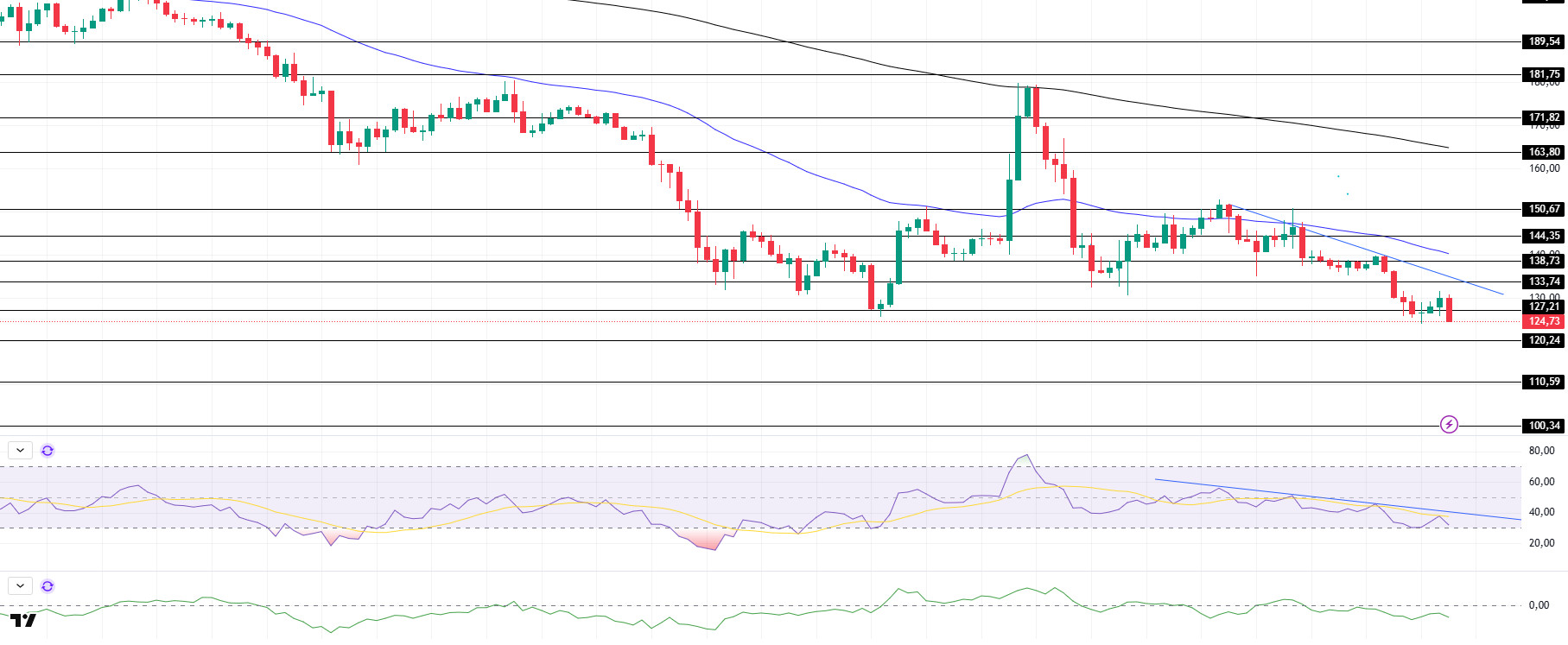Viewport: 1568px width, 645px height.
Task: Select the 127,21 price level label
Action: [x=1543, y=307]
